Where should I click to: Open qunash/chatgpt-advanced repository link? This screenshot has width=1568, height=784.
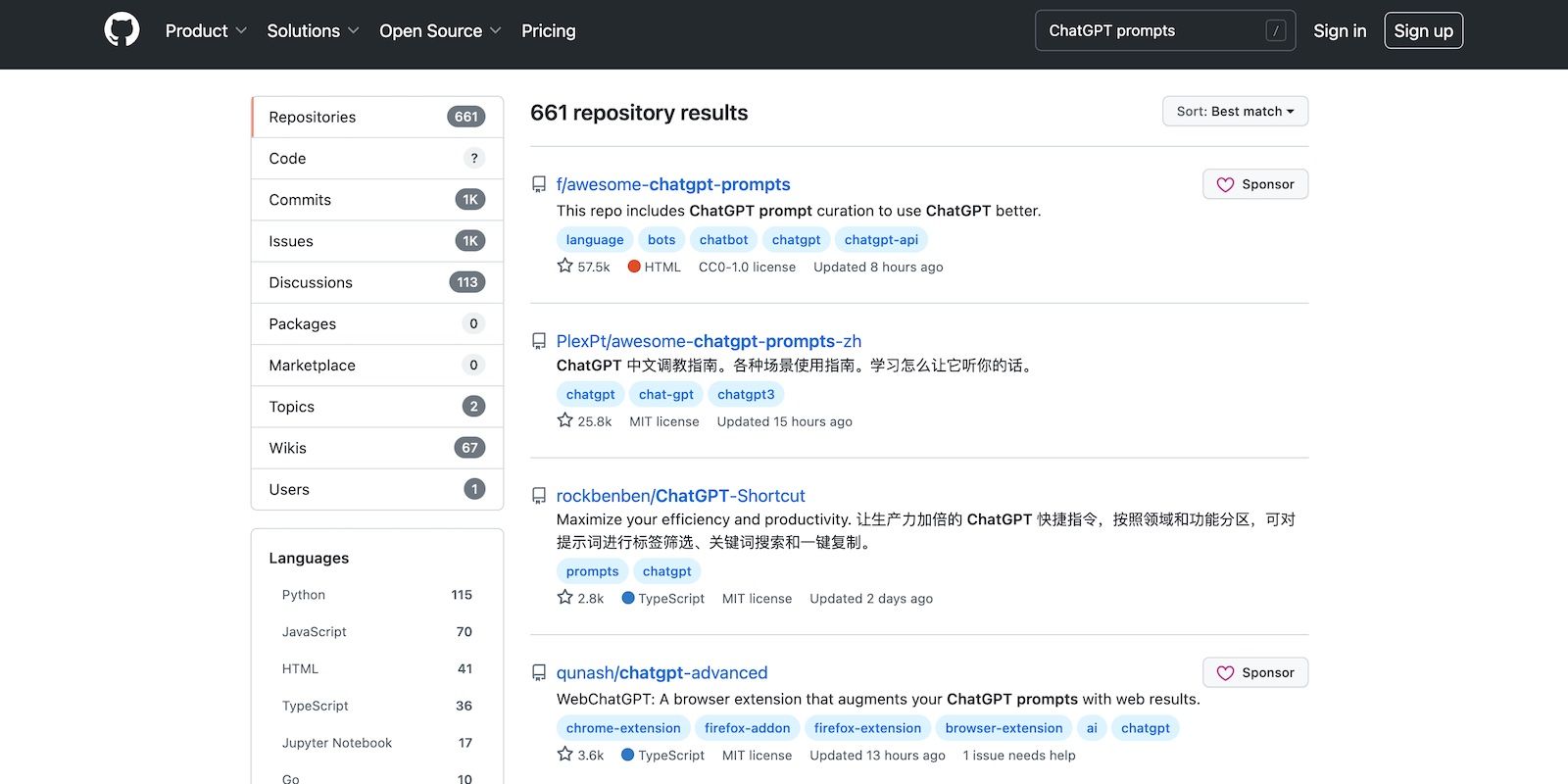click(x=661, y=673)
